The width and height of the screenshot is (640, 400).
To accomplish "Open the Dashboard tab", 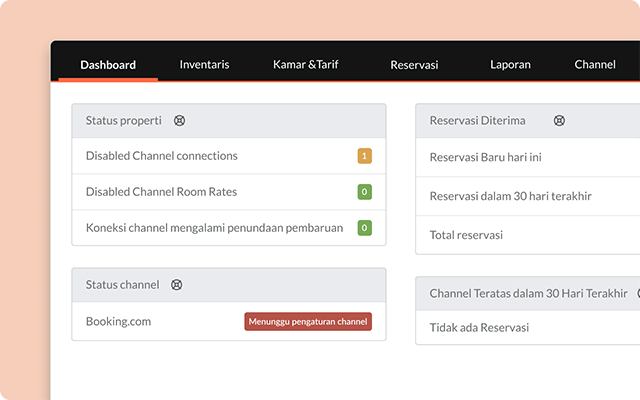I will pos(108,65).
